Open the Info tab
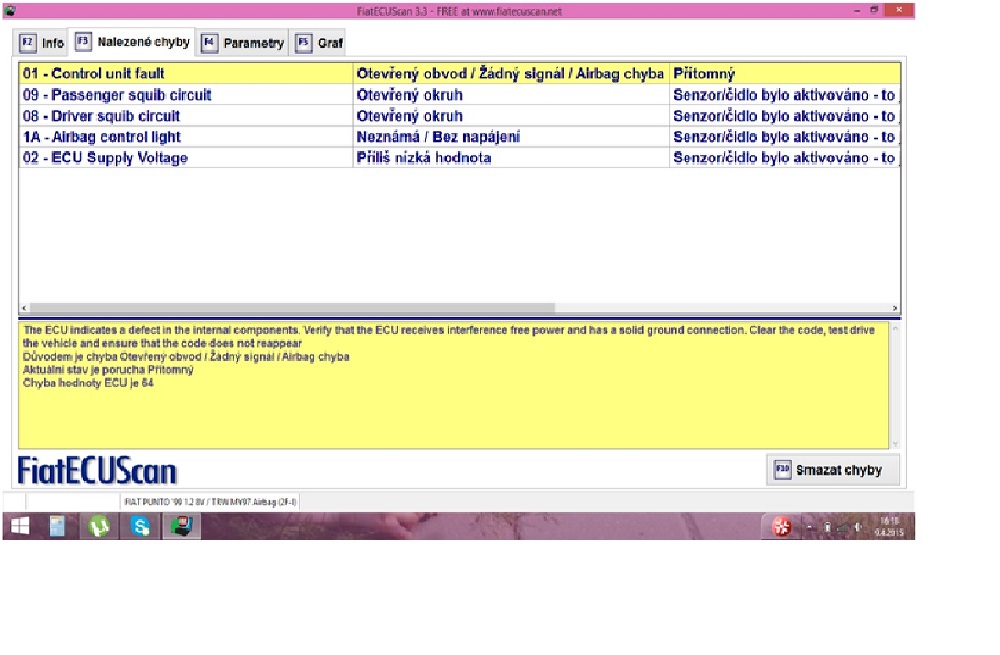The width and height of the screenshot is (1000, 655). point(42,43)
